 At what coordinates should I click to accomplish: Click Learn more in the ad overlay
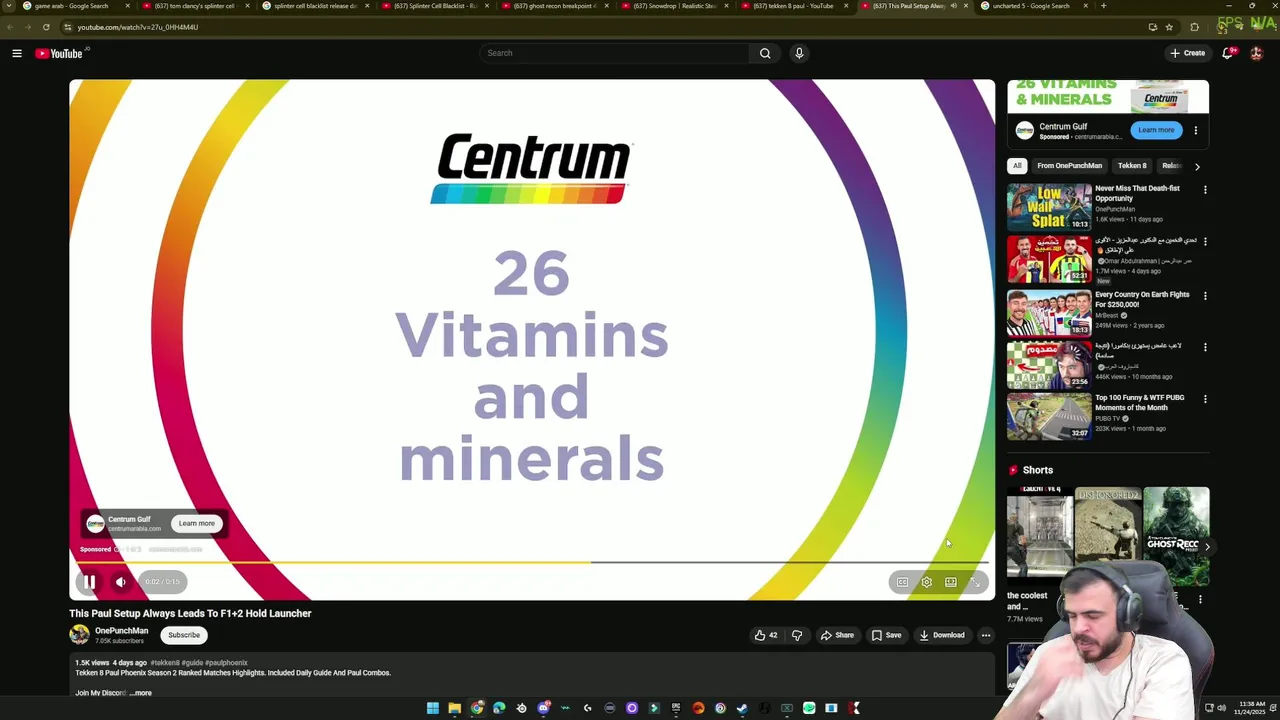197,523
